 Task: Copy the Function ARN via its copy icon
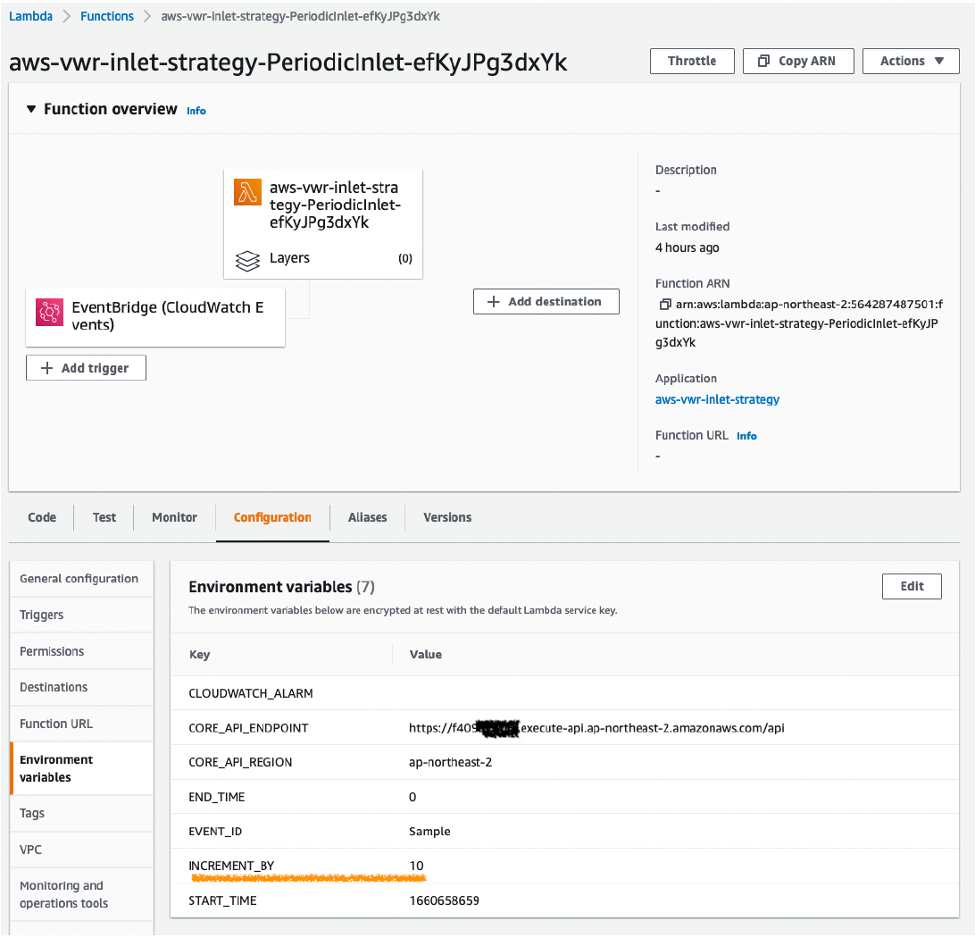click(x=665, y=305)
